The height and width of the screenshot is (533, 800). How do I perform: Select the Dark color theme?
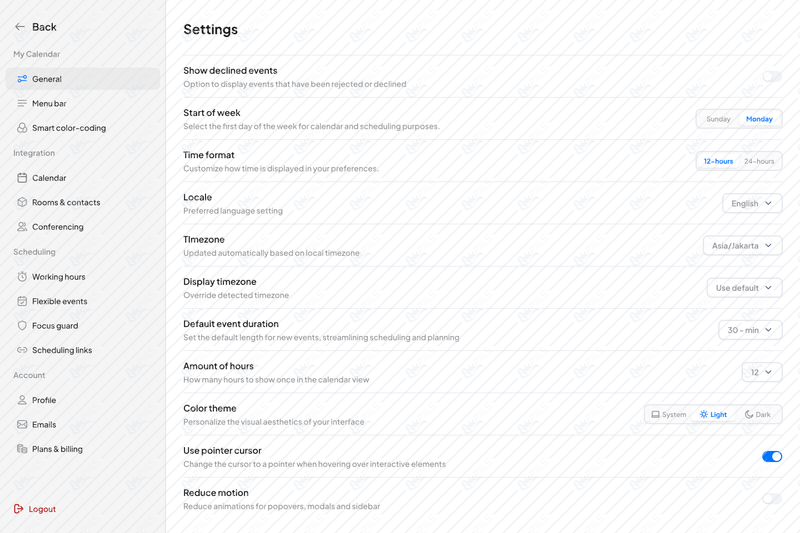(x=758, y=415)
